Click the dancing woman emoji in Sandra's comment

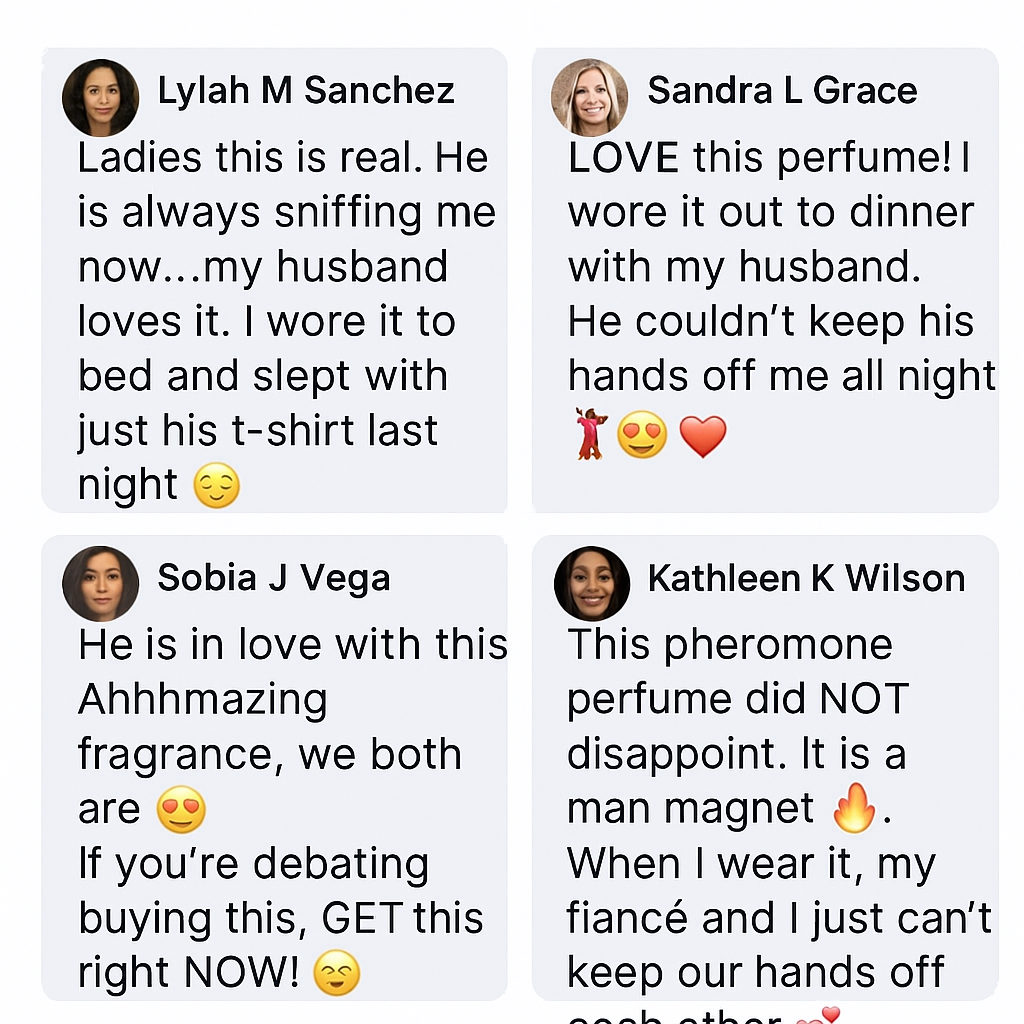pyautogui.click(x=591, y=434)
